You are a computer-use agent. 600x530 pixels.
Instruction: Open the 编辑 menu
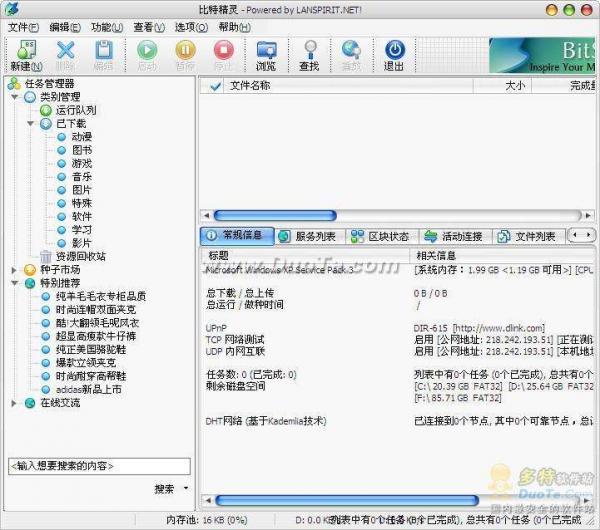pos(65,28)
